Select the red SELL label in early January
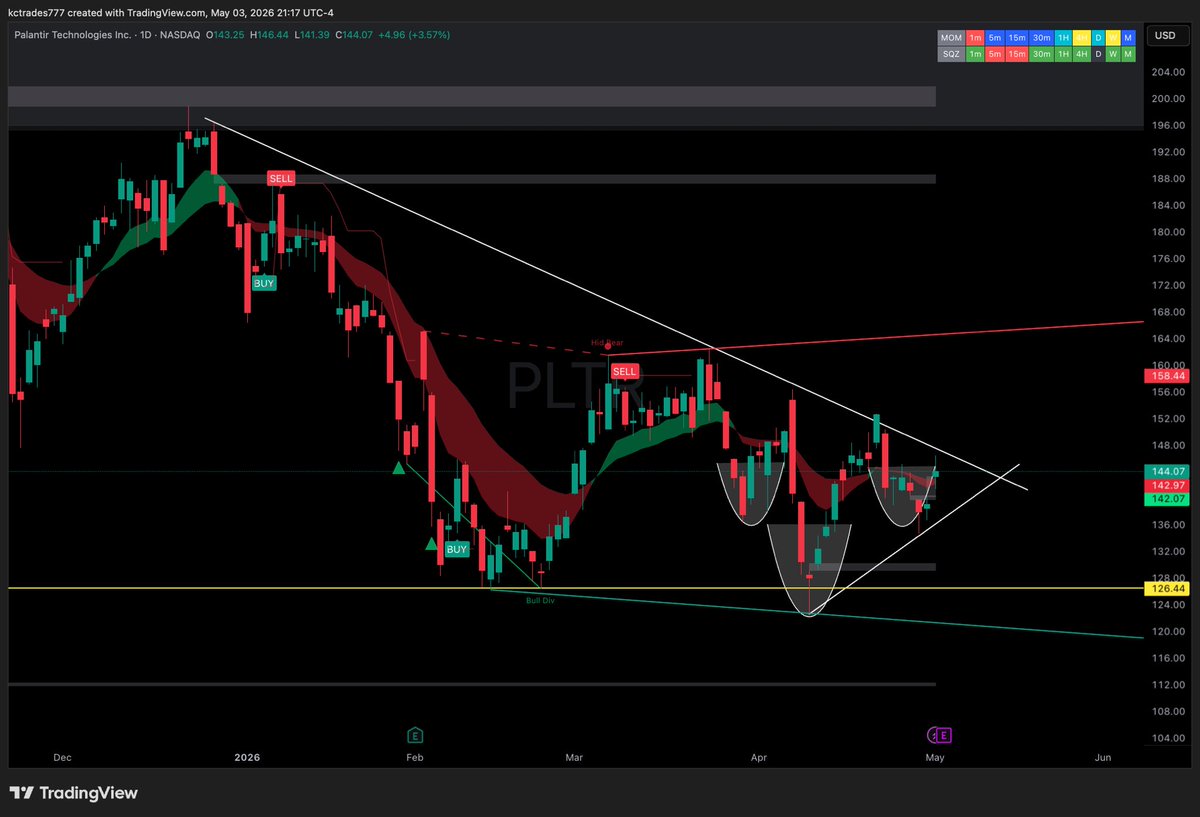The image size is (1200, 817). 281,178
